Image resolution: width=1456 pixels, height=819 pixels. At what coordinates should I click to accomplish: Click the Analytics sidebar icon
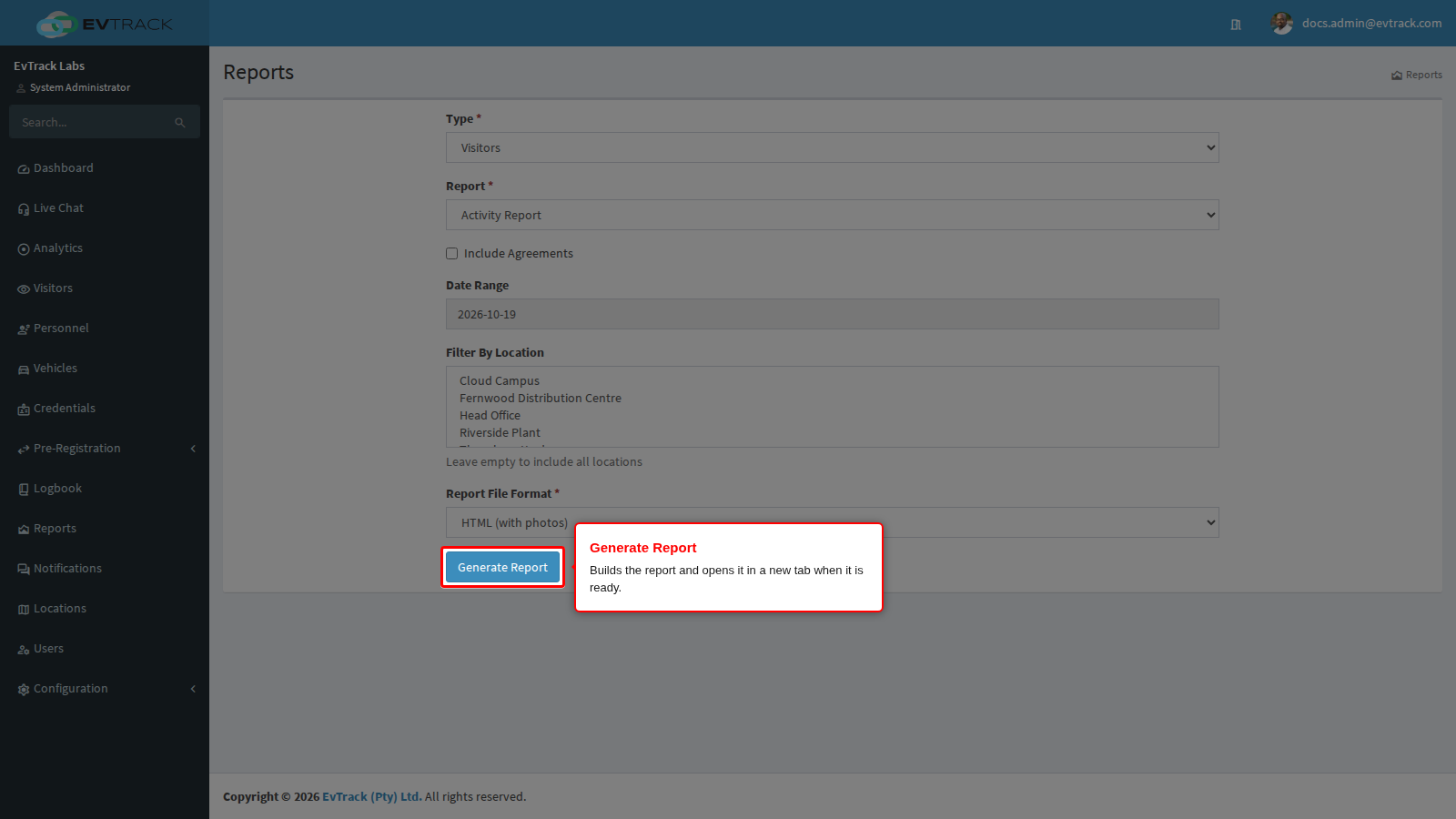[x=24, y=249]
